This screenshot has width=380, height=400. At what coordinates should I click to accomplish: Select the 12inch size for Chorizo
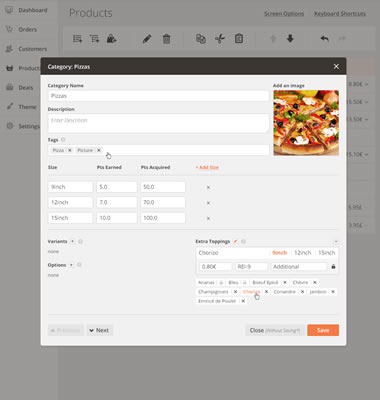[303, 253]
